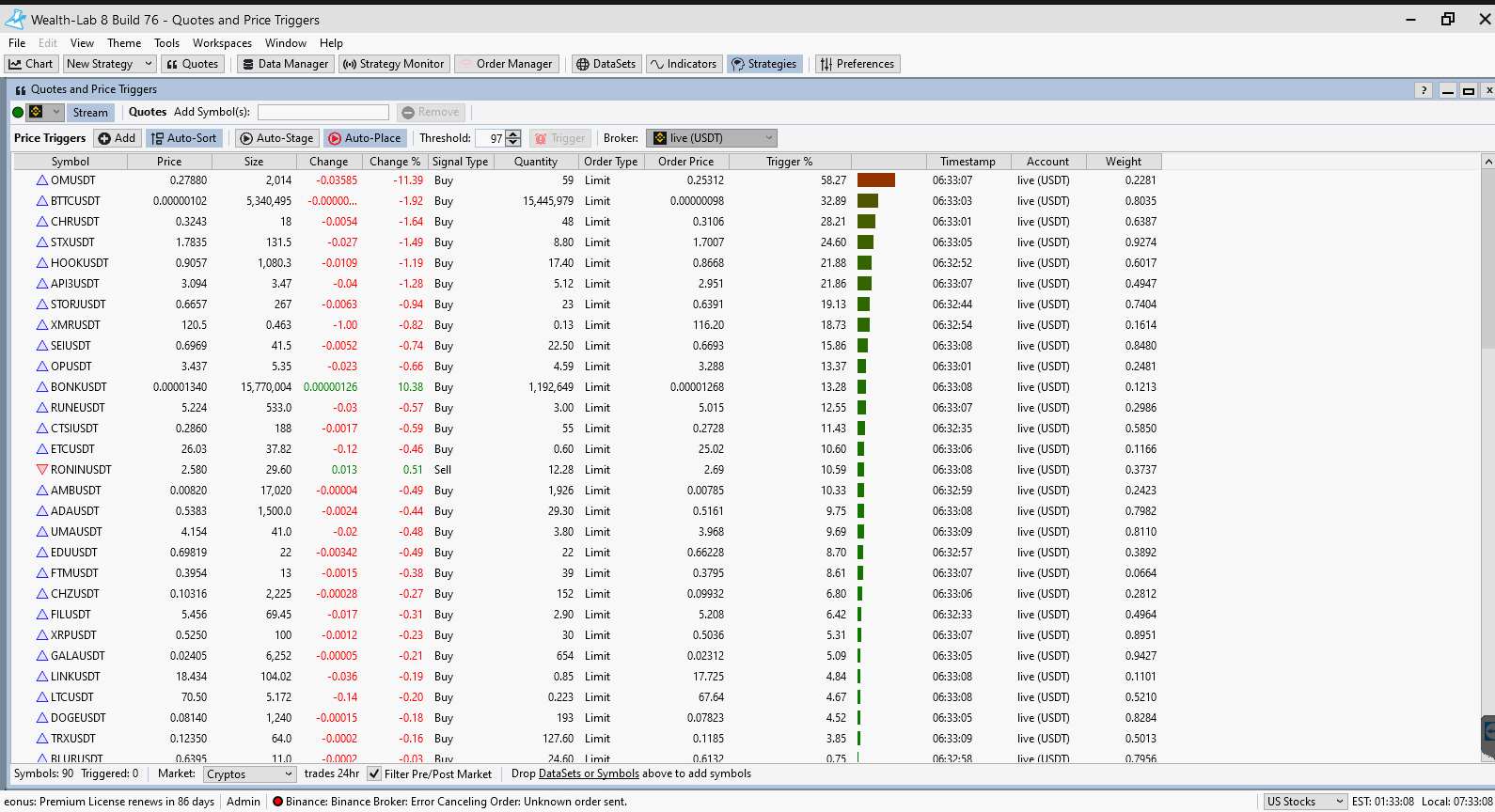Sort by the Symbol column header
The image size is (1495, 812).
coord(71,162)
